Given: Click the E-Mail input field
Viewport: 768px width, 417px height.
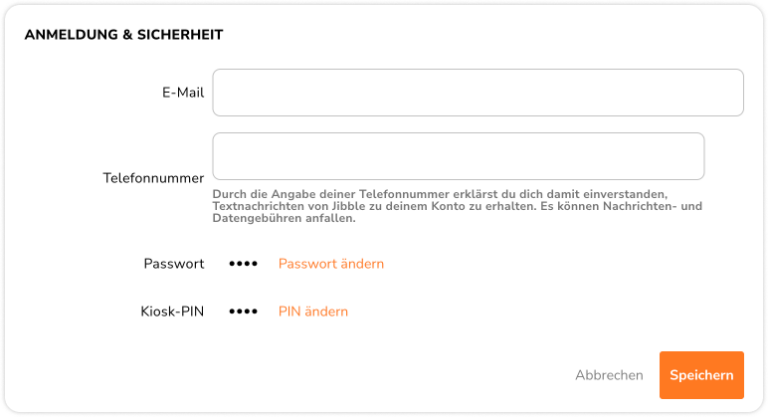Looking at the screenshot, I should (x=478, y=93).
